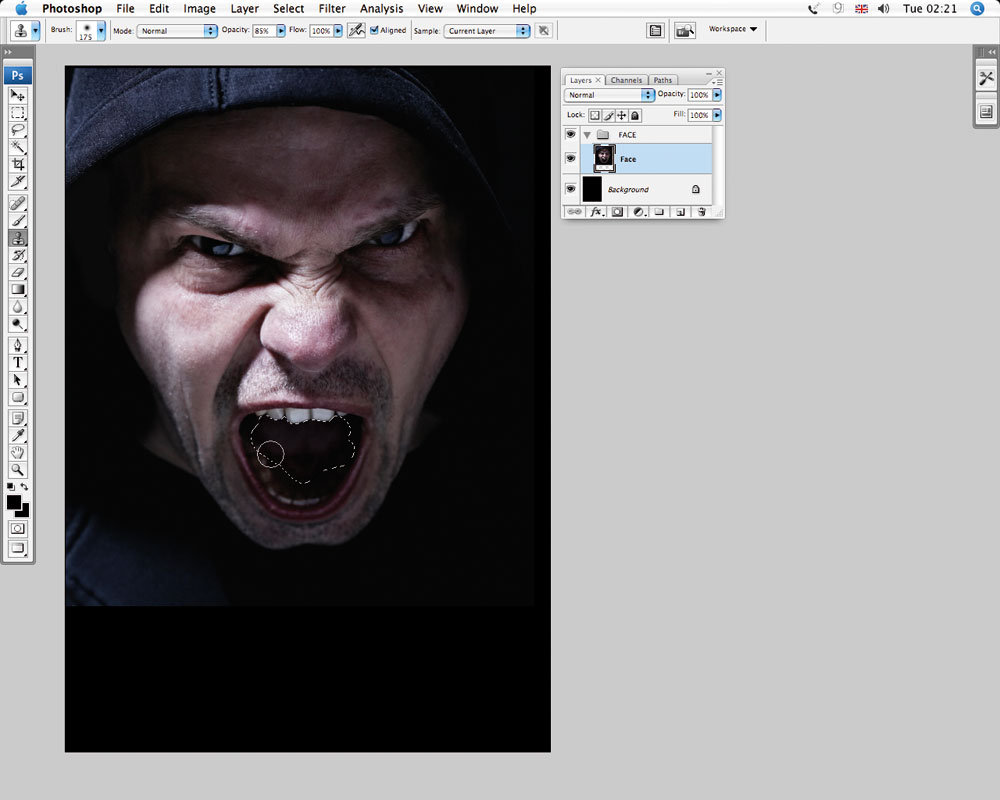
Task: Open the Sample Current Layer dropdown
Action: 487,31
